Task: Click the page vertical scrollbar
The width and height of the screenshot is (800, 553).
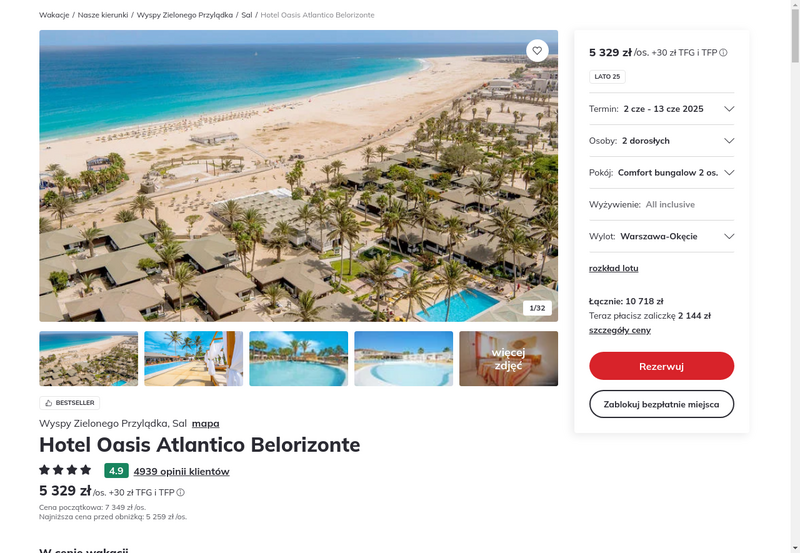Action: click(x=795, y=276)
